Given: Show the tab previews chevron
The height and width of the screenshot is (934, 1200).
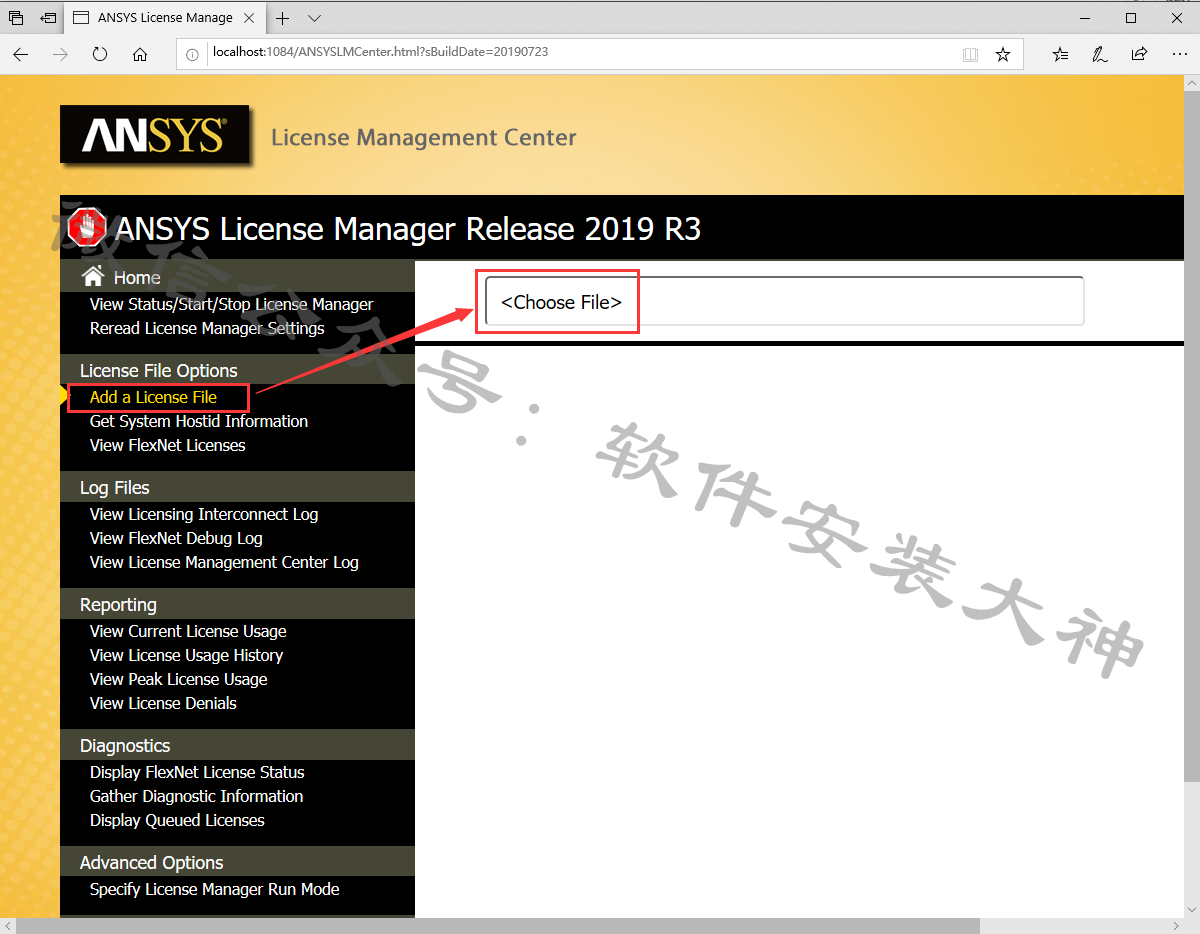Looking at the screenshot, I should click(314, 18).
